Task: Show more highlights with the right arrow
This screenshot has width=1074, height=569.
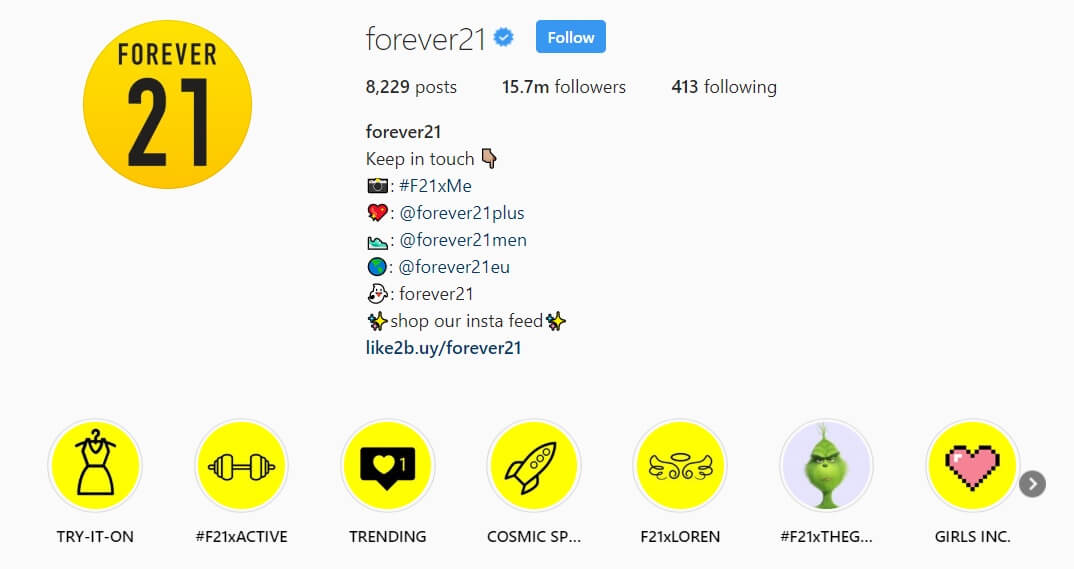Action: (x=1032, y=484)
